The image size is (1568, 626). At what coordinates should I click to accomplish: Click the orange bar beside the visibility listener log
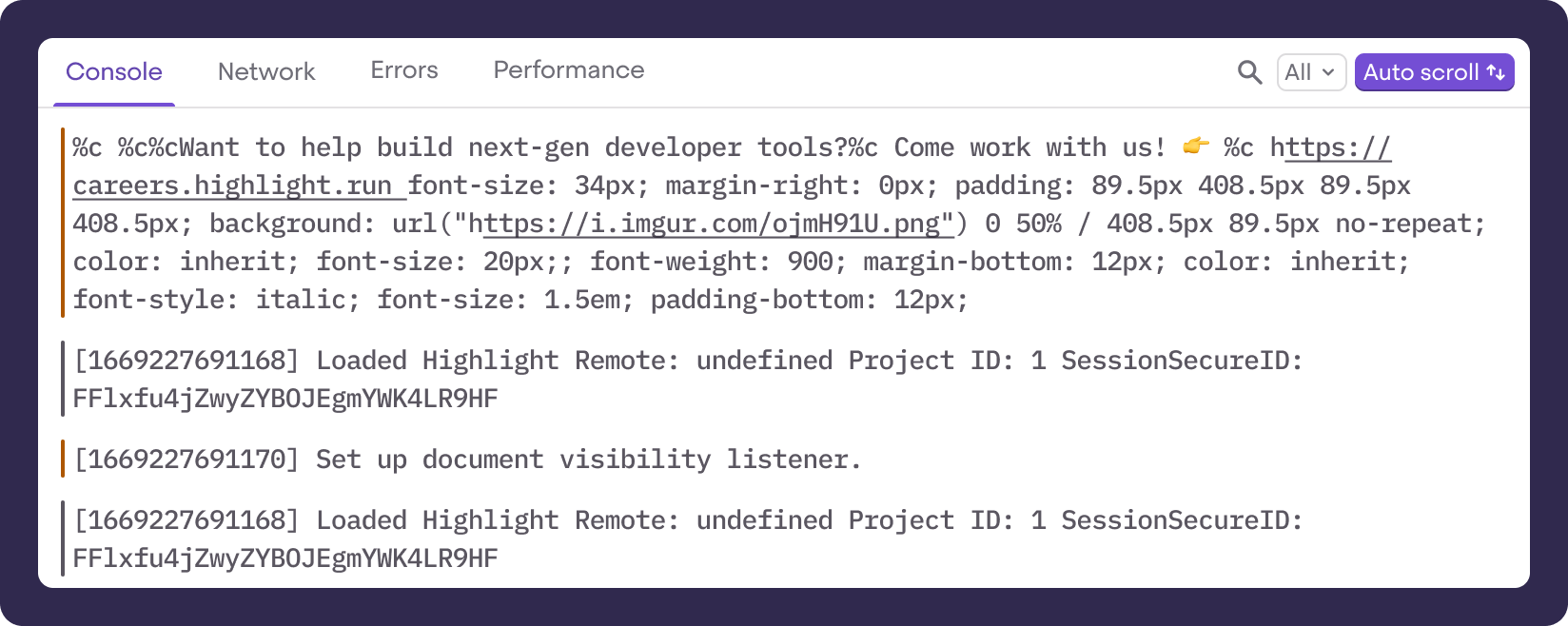pos(63,459)
